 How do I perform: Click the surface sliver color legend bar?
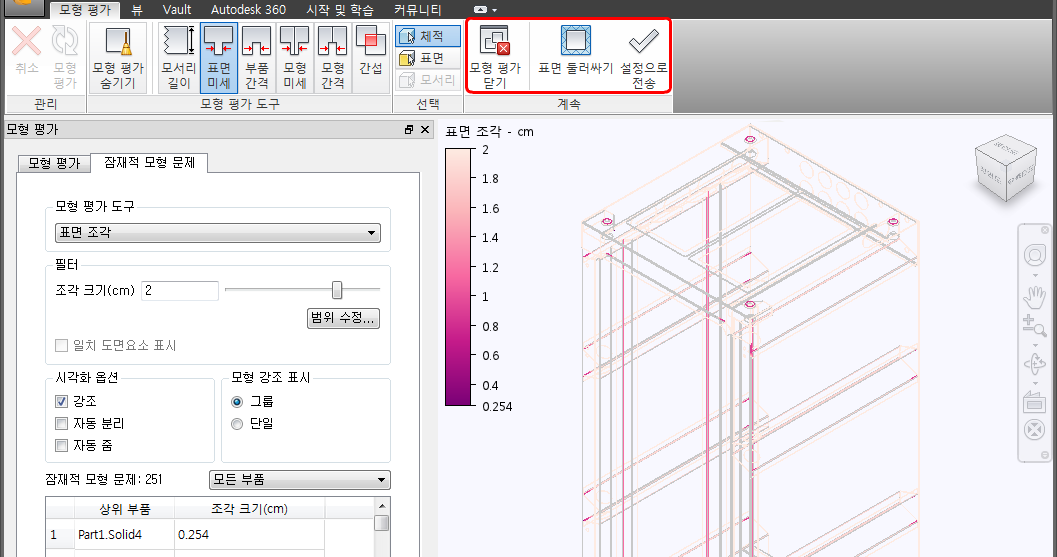(458, 277)
